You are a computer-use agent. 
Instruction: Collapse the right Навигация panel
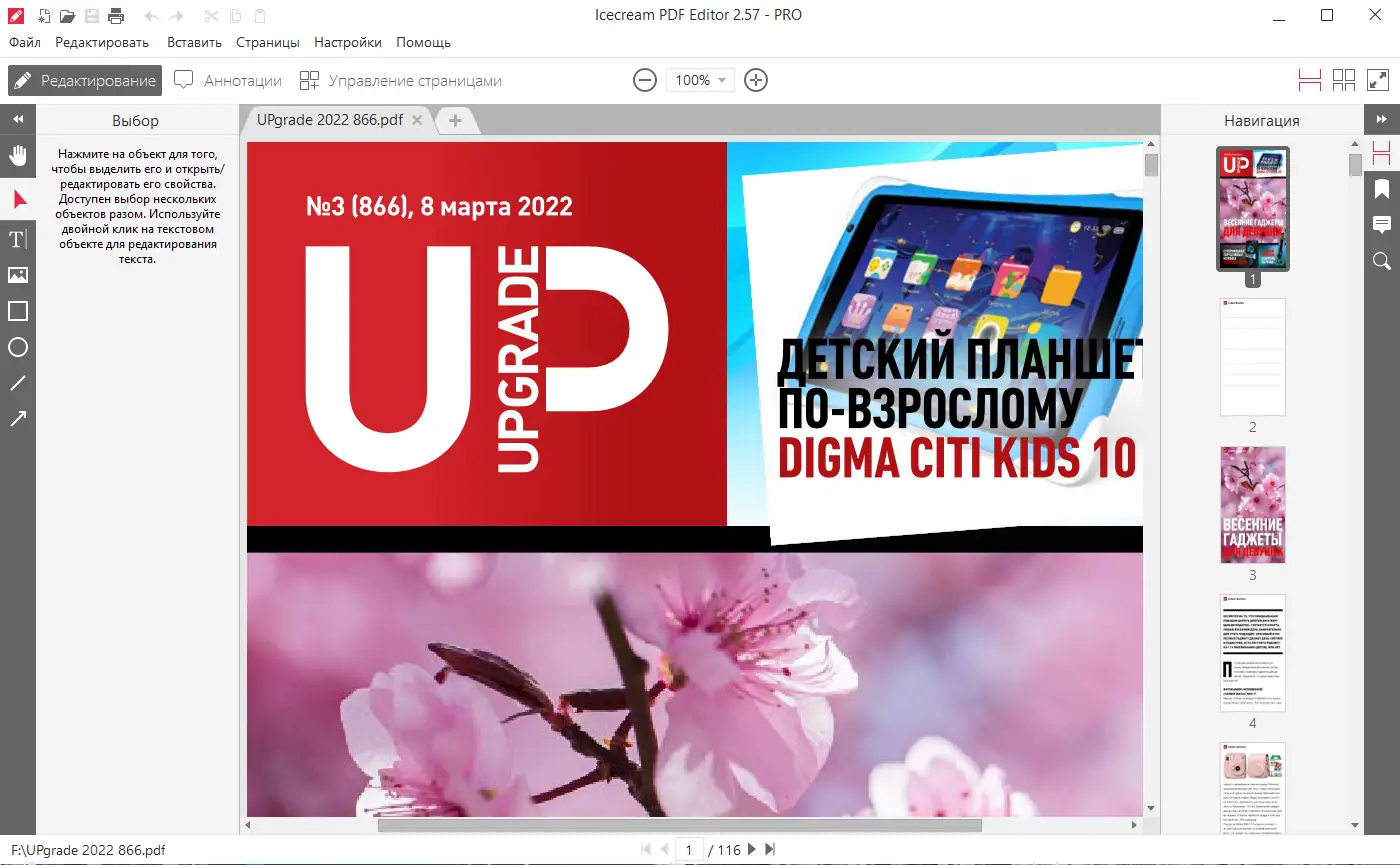(x=1382, y=119)
